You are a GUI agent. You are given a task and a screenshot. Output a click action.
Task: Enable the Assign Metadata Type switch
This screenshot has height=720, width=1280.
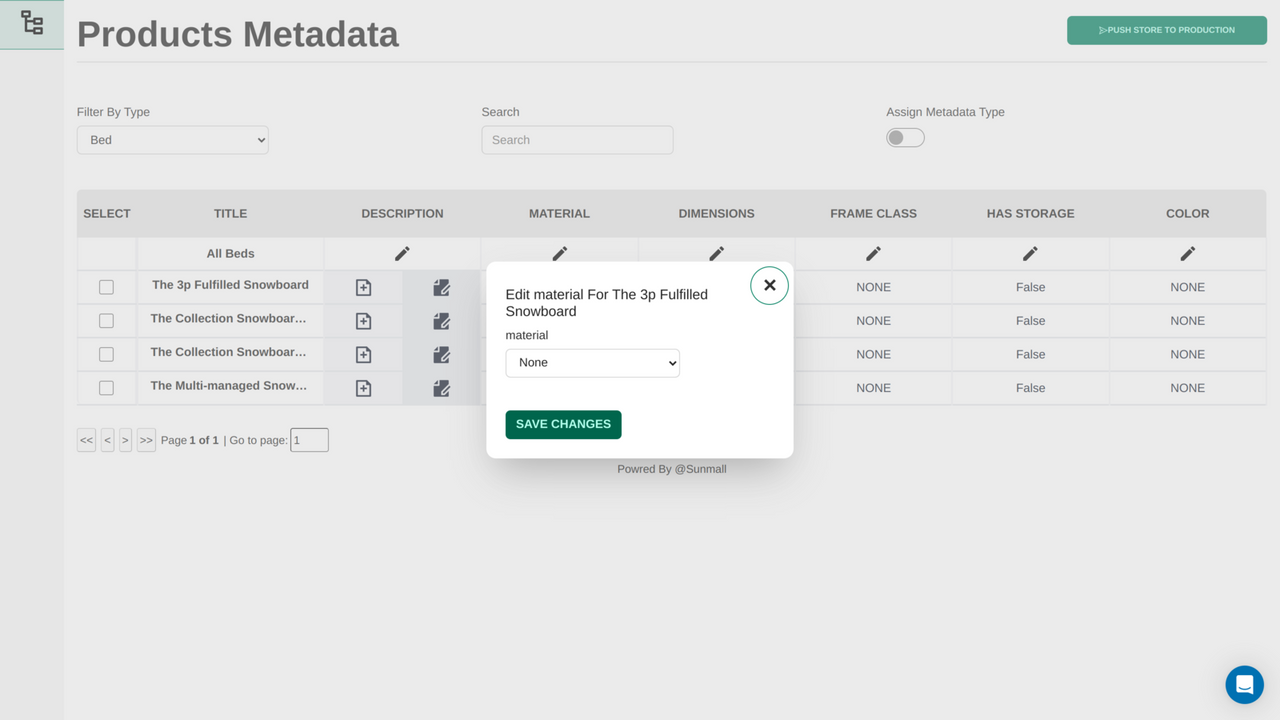click(905, 137)
